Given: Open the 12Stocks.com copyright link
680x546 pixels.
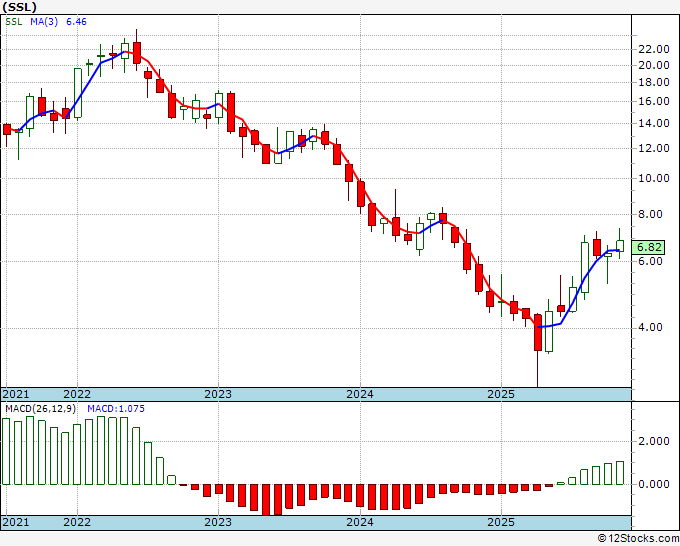Looking at the screenshot, I should [x=638, y=538].
